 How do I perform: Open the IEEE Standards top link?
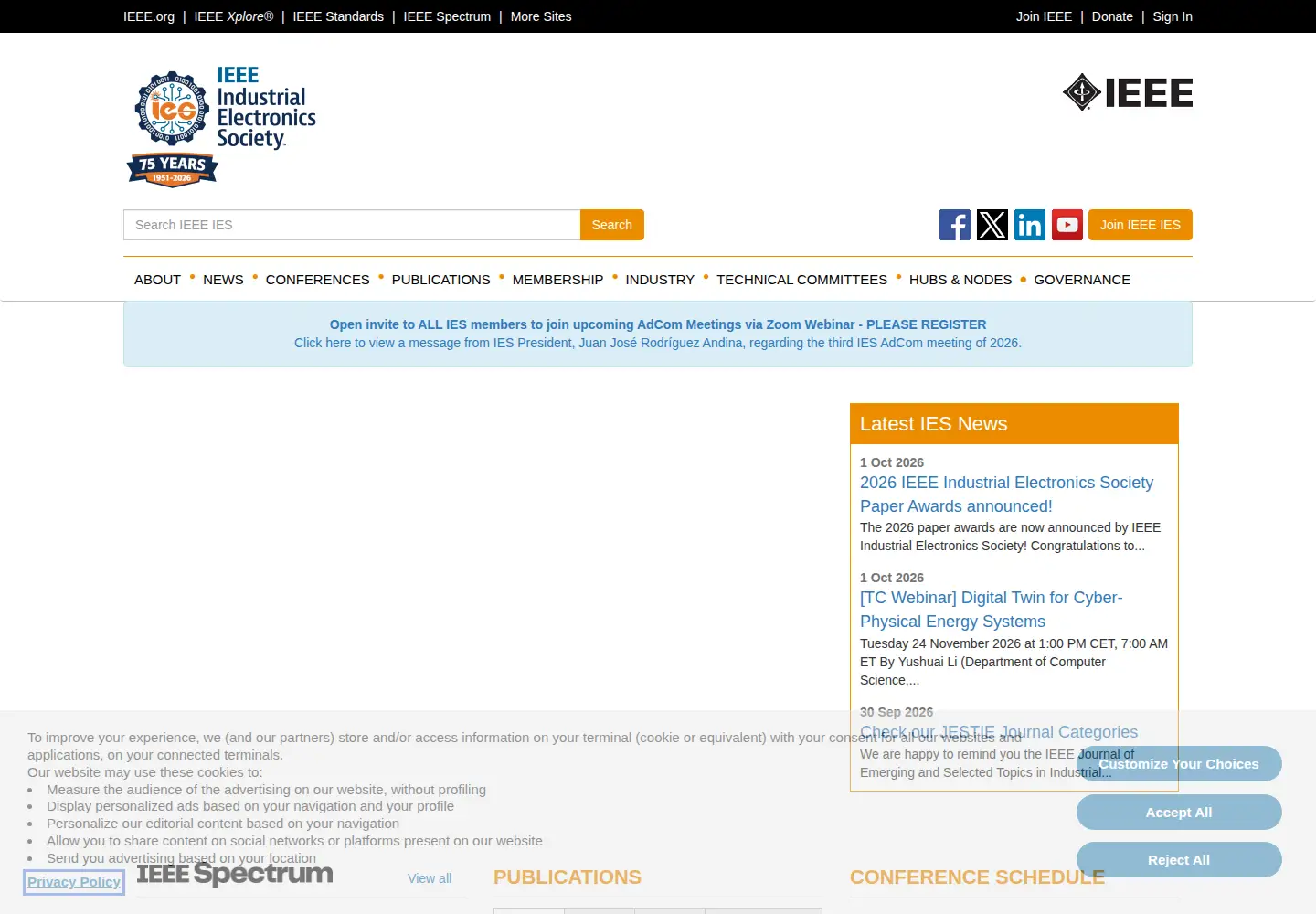pos(338,16)
